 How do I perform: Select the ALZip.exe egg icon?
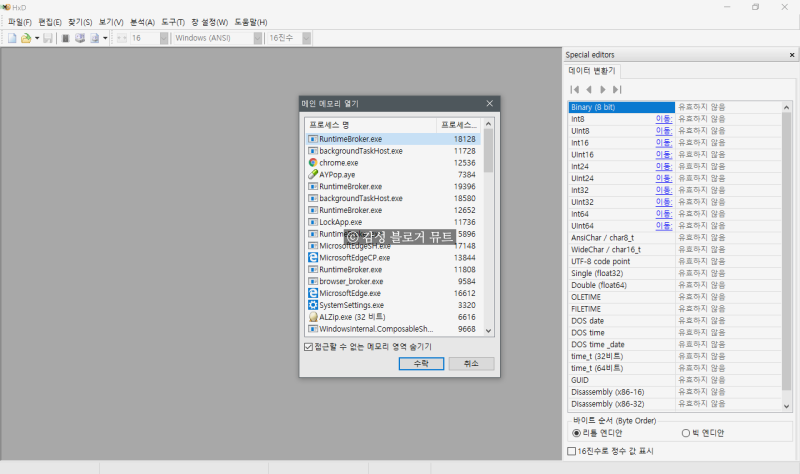(x=313, y=317)
